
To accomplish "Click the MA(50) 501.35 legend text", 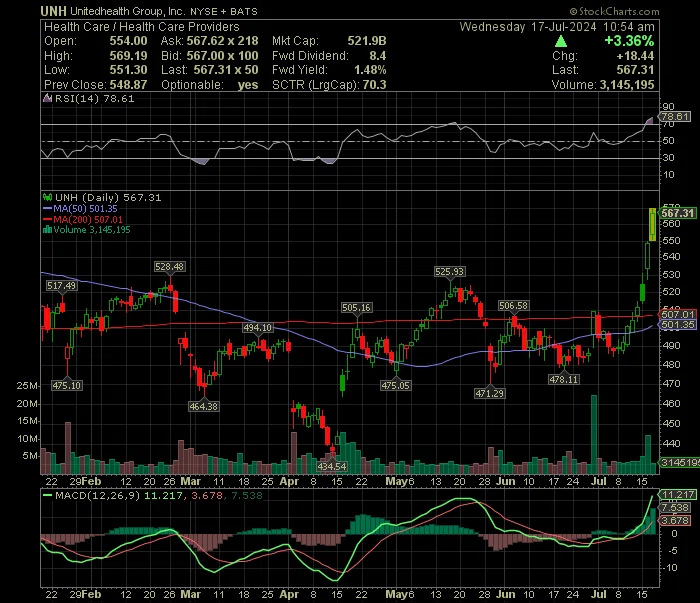I will pyautogui.click(x=85, y=208).
